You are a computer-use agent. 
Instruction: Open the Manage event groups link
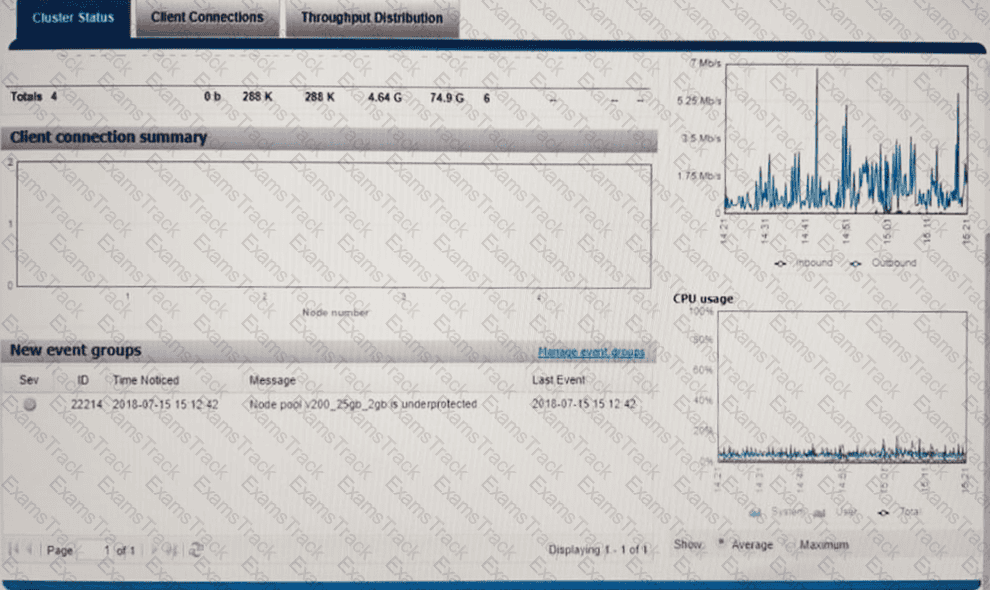(x=591, y=352)
